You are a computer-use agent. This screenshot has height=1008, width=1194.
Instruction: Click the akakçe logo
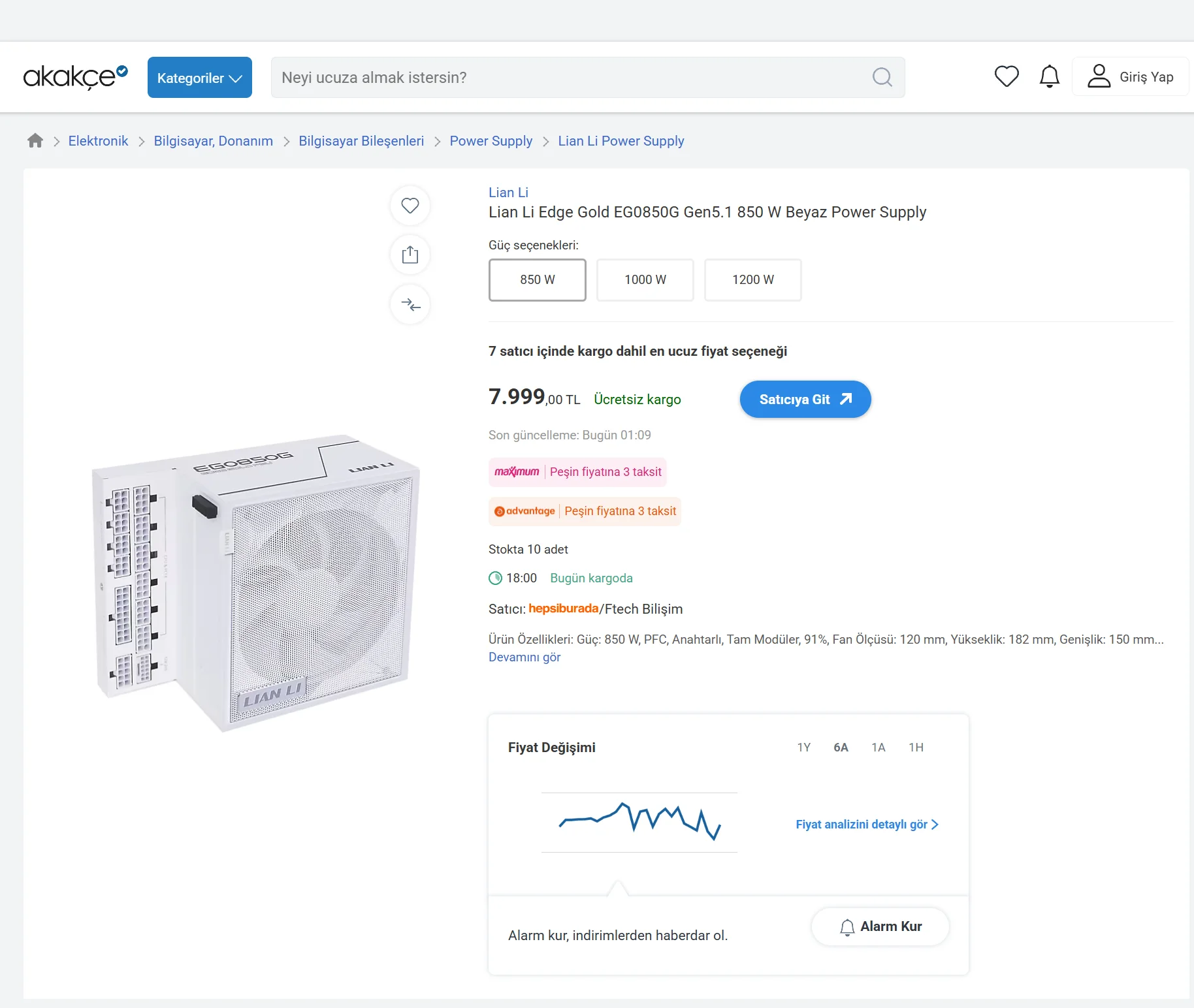(76, 77)
